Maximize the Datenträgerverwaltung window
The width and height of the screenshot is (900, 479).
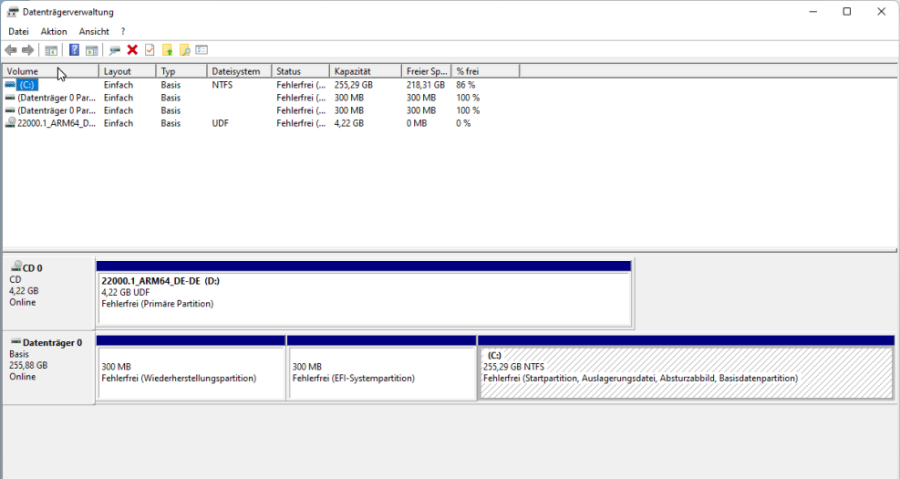coord(847,12)
